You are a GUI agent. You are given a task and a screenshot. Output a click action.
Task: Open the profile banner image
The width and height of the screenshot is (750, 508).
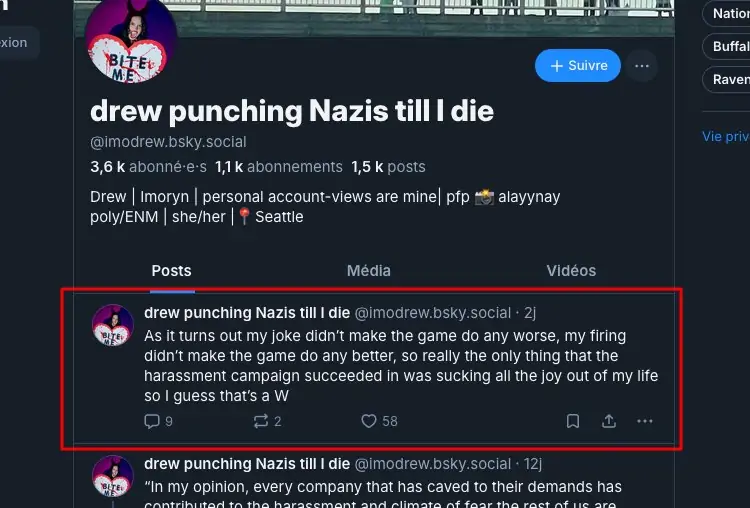[420, 15]
